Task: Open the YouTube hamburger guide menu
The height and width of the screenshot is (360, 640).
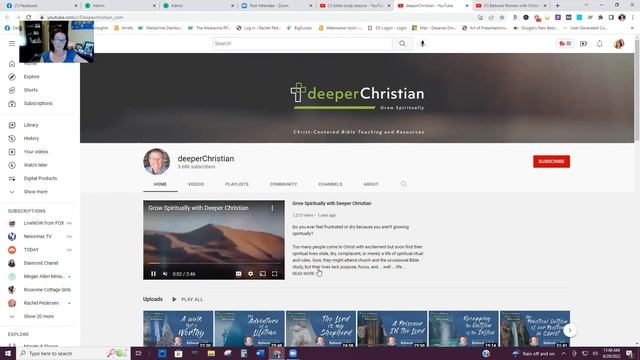Action: point(12,43)
